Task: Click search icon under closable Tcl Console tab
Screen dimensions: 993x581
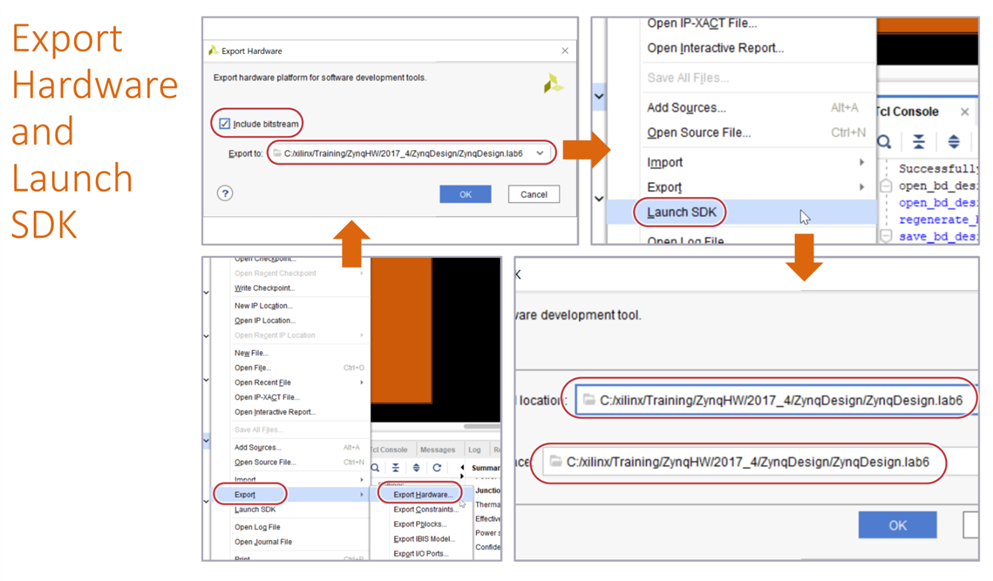Action: coord(885,141)
